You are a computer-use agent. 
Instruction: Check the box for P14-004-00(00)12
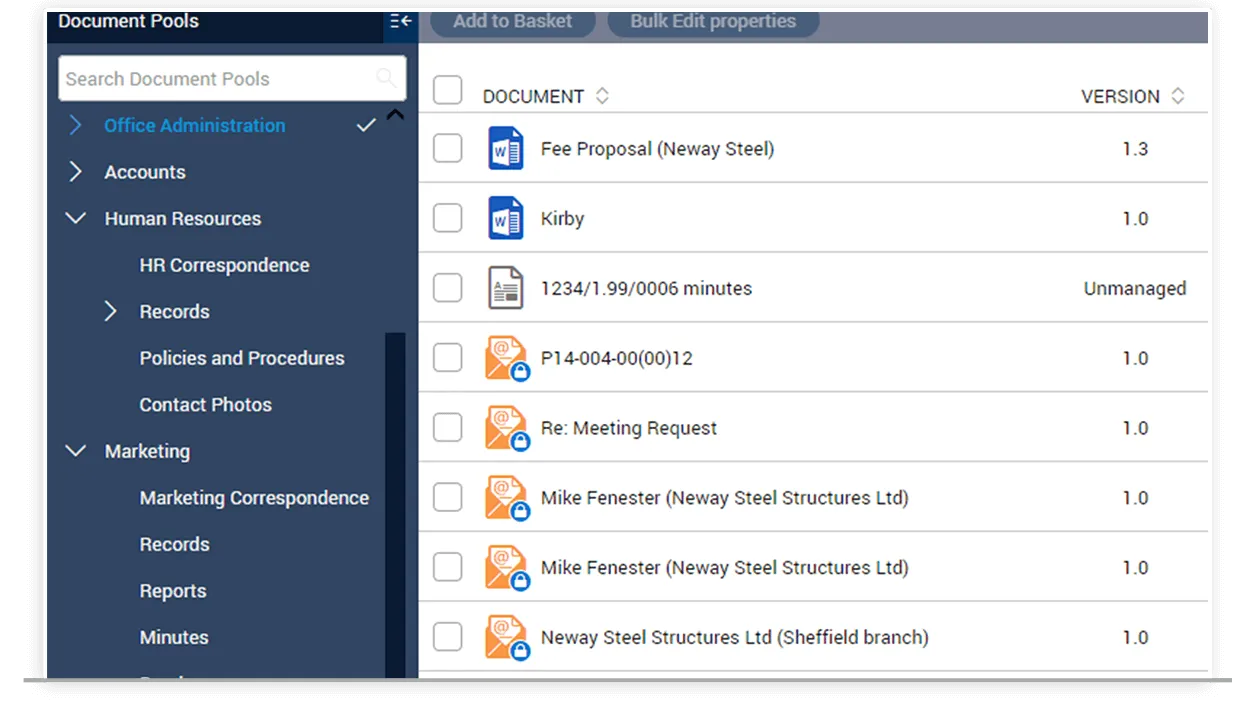click(447, 358)
